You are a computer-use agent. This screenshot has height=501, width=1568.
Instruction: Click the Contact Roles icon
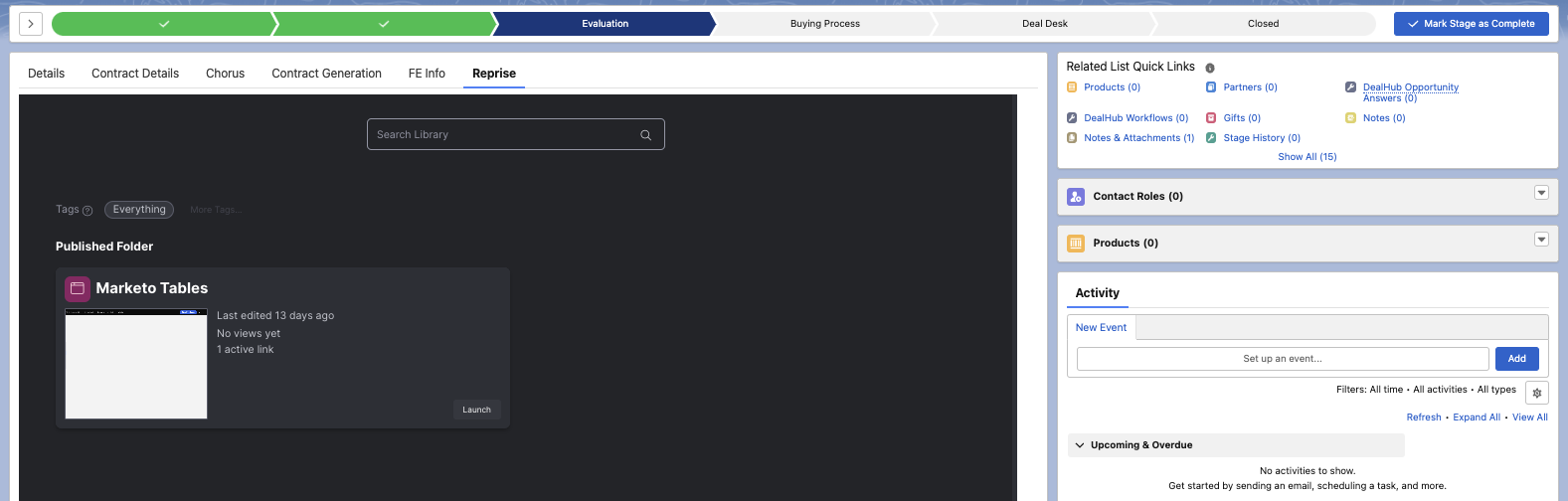point(1076,197)
